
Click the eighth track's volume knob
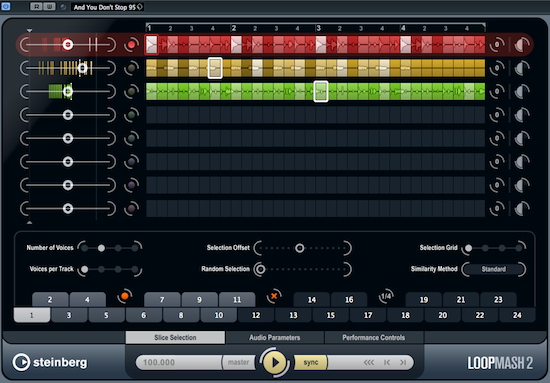522,209
